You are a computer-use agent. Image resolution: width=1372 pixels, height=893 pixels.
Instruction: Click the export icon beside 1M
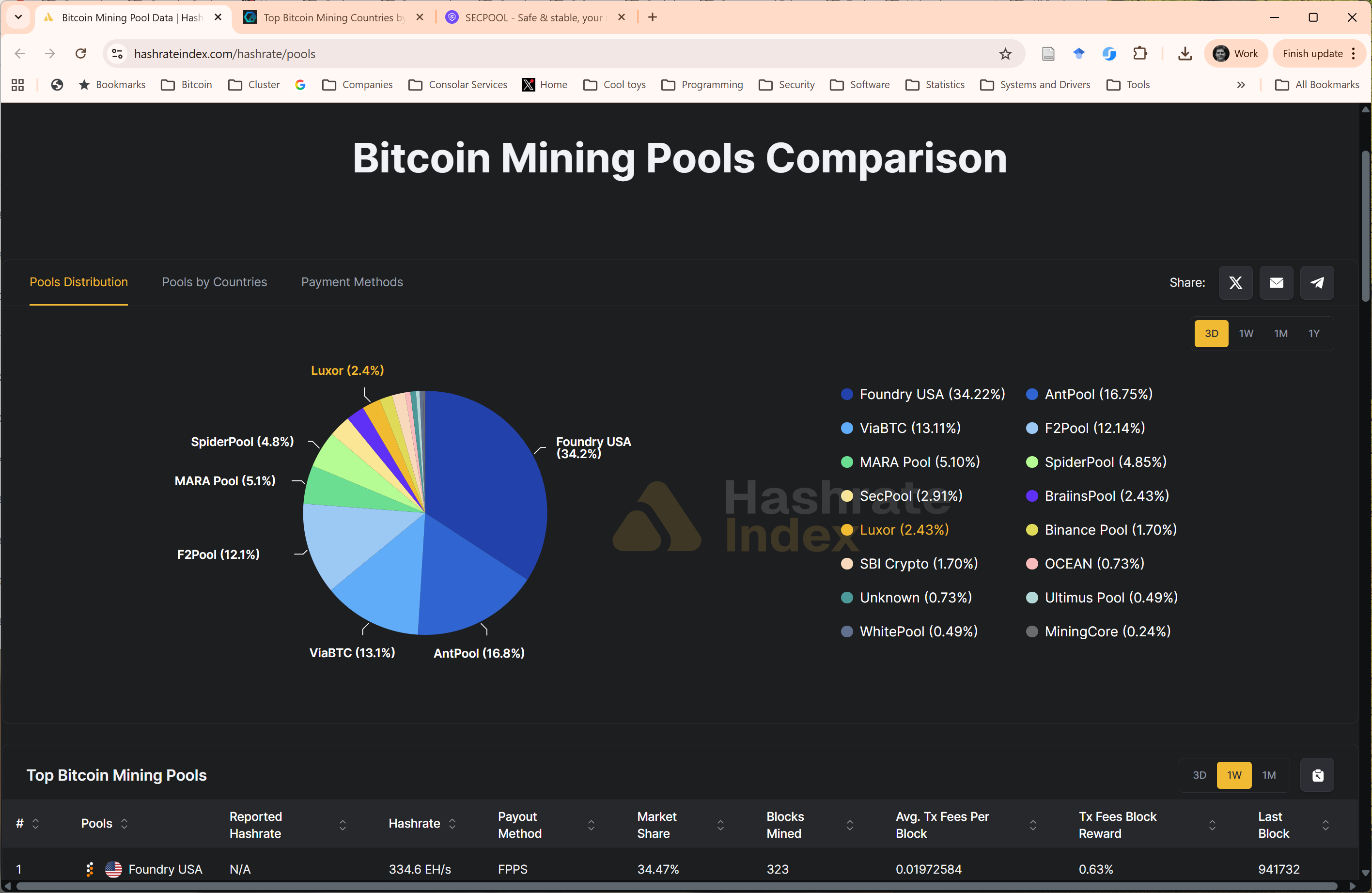[1317, 775]
